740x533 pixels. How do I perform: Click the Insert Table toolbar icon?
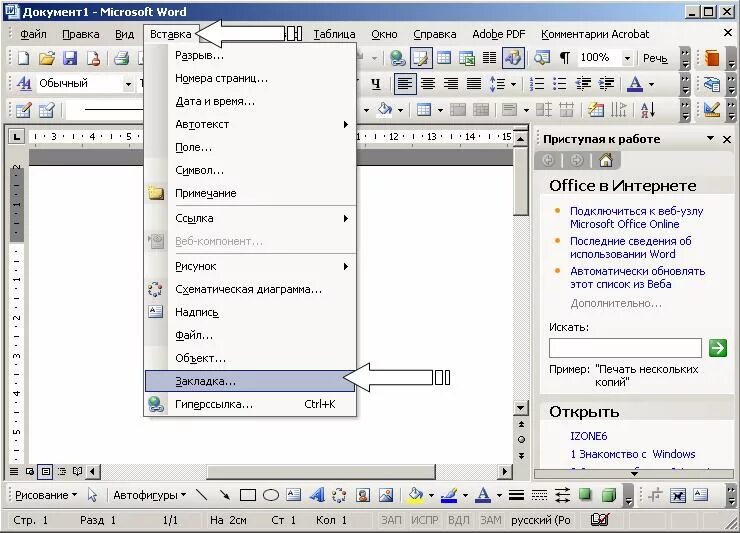pos(444,58)
